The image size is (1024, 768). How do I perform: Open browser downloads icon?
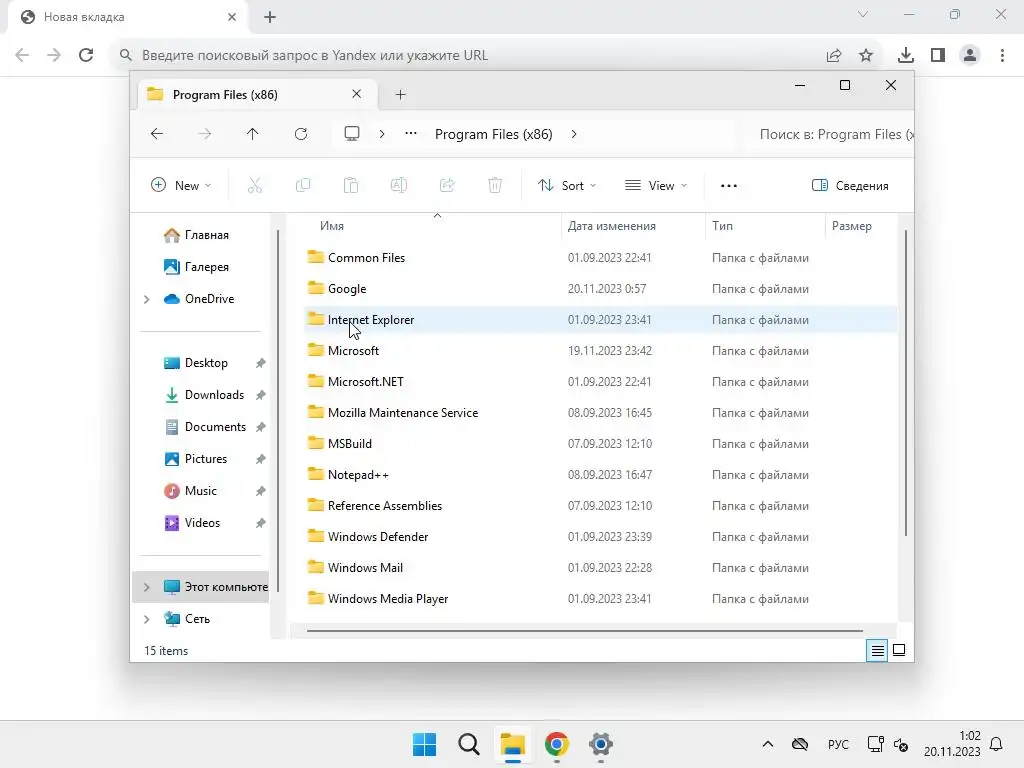906,55
